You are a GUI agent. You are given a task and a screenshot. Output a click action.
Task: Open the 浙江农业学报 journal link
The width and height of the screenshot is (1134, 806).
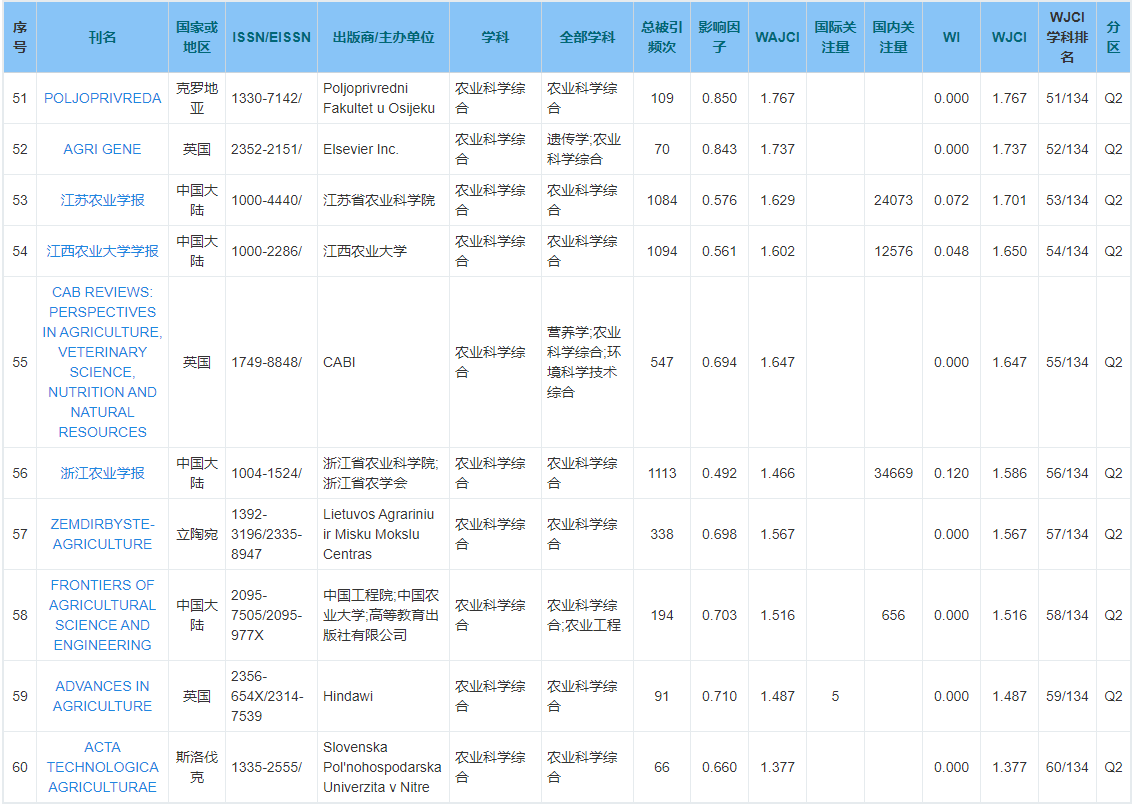click(103, 473)
